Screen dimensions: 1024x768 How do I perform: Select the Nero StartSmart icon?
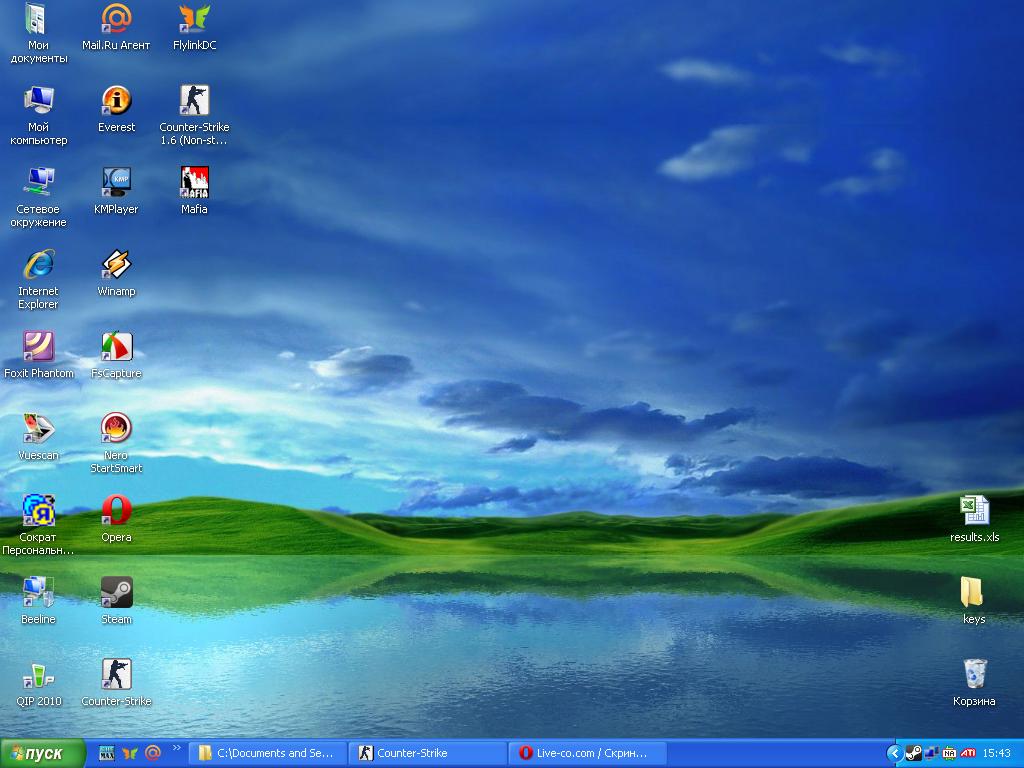(116, 429)
